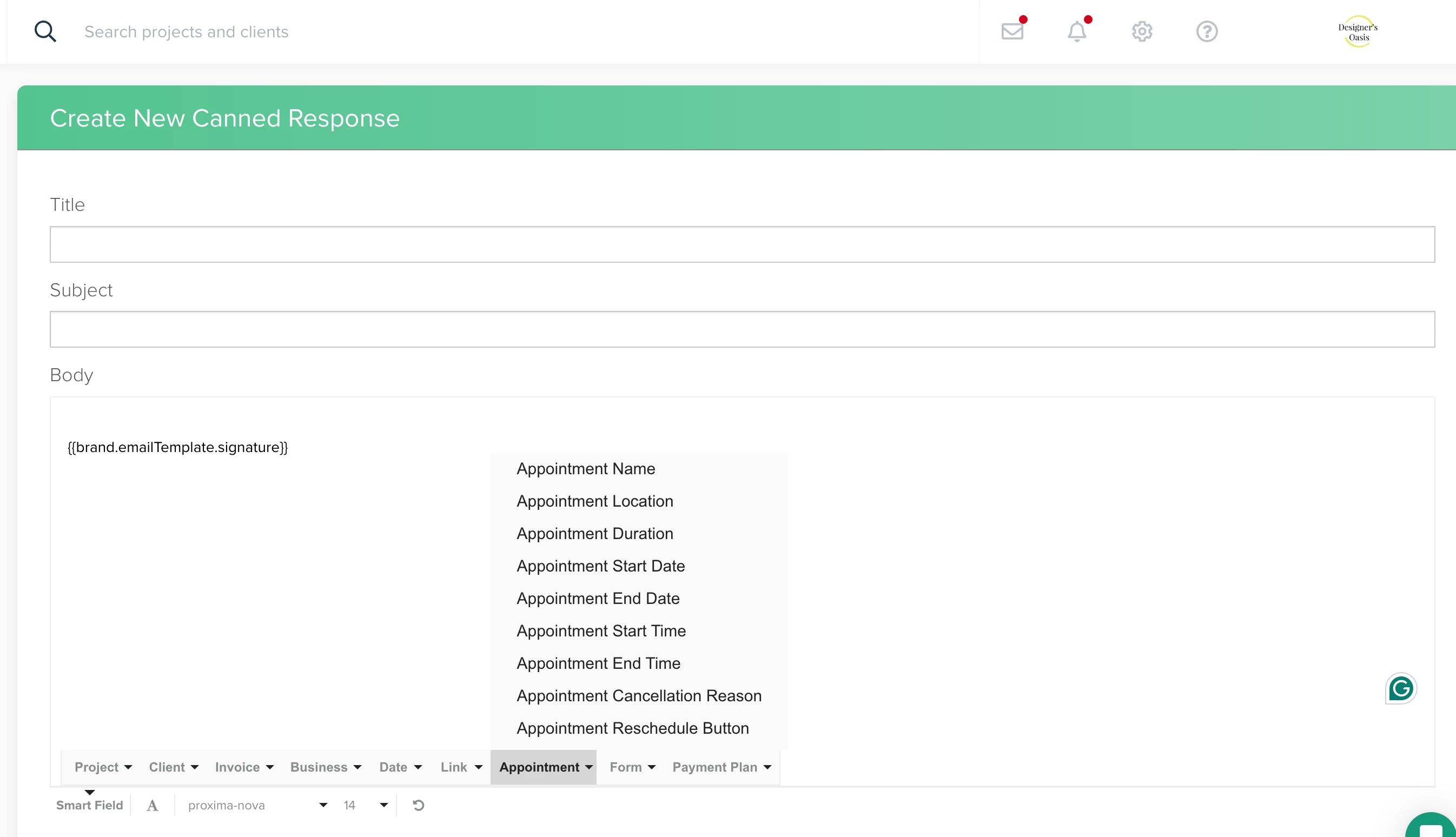
Task: Choose Appointment Reschedule Button option
Action: point(633,728)
